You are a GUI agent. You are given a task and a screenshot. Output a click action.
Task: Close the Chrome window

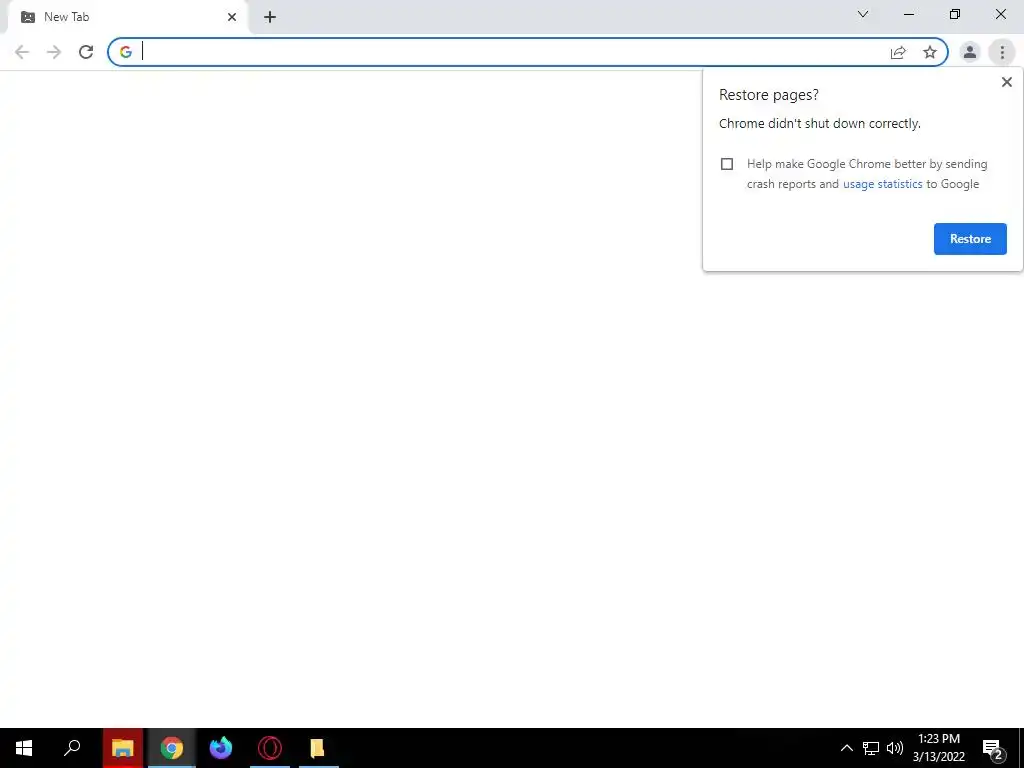(1000, 14)
